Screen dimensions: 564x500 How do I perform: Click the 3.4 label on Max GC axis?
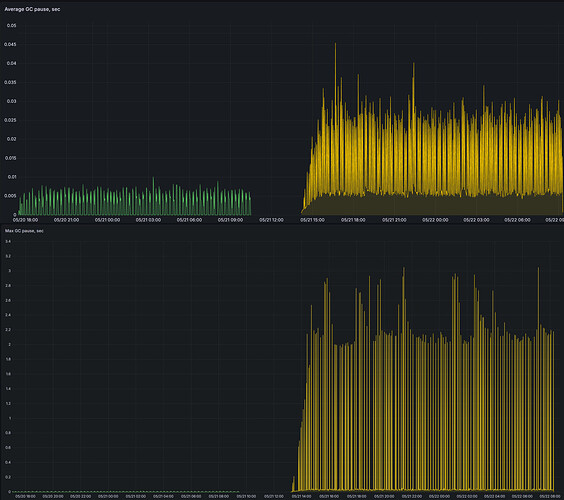pos(8,241)
